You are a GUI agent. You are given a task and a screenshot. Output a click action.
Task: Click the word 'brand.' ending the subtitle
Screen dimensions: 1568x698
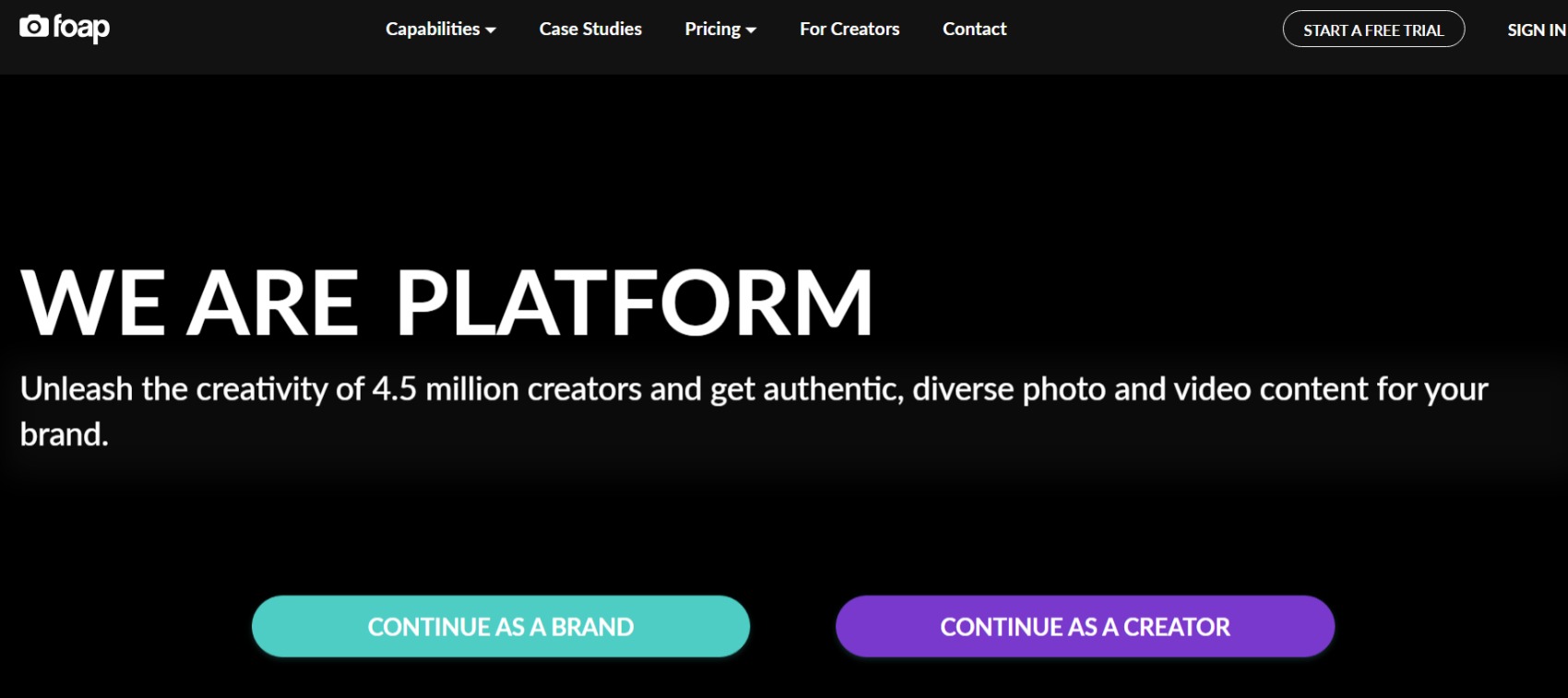pos(65,434)
